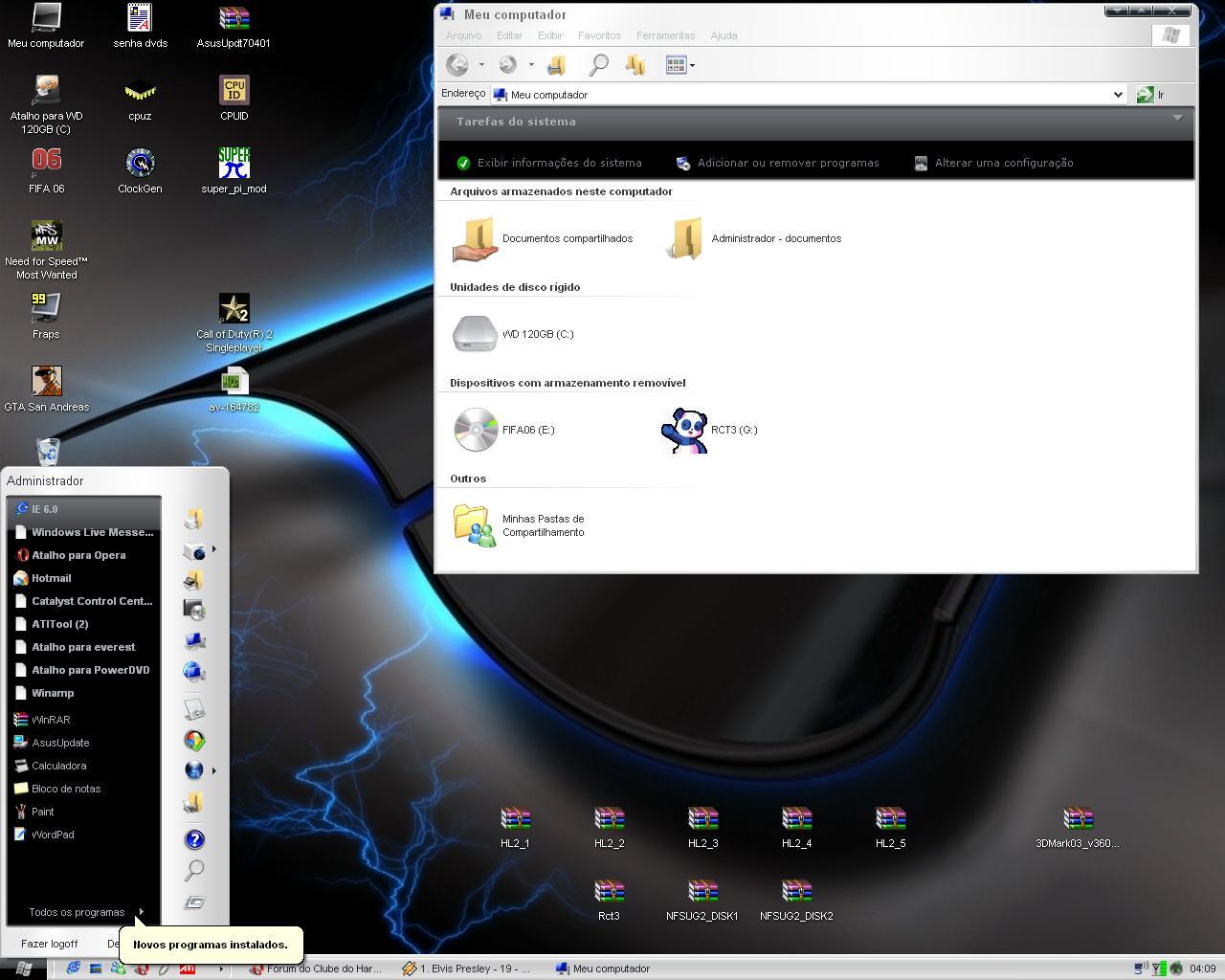Select the FIFA06 (E:) disc drive
This screenshot has height=980, width=1225.
tap(503, 430)
